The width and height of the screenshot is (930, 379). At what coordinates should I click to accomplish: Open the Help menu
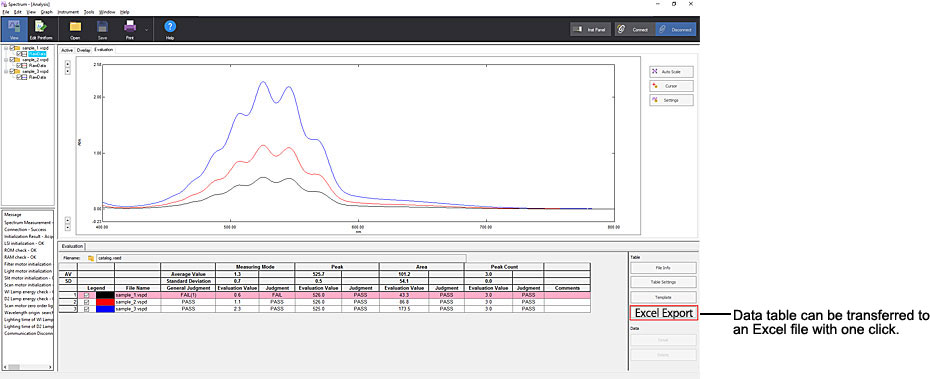click(x=125, y=12)
